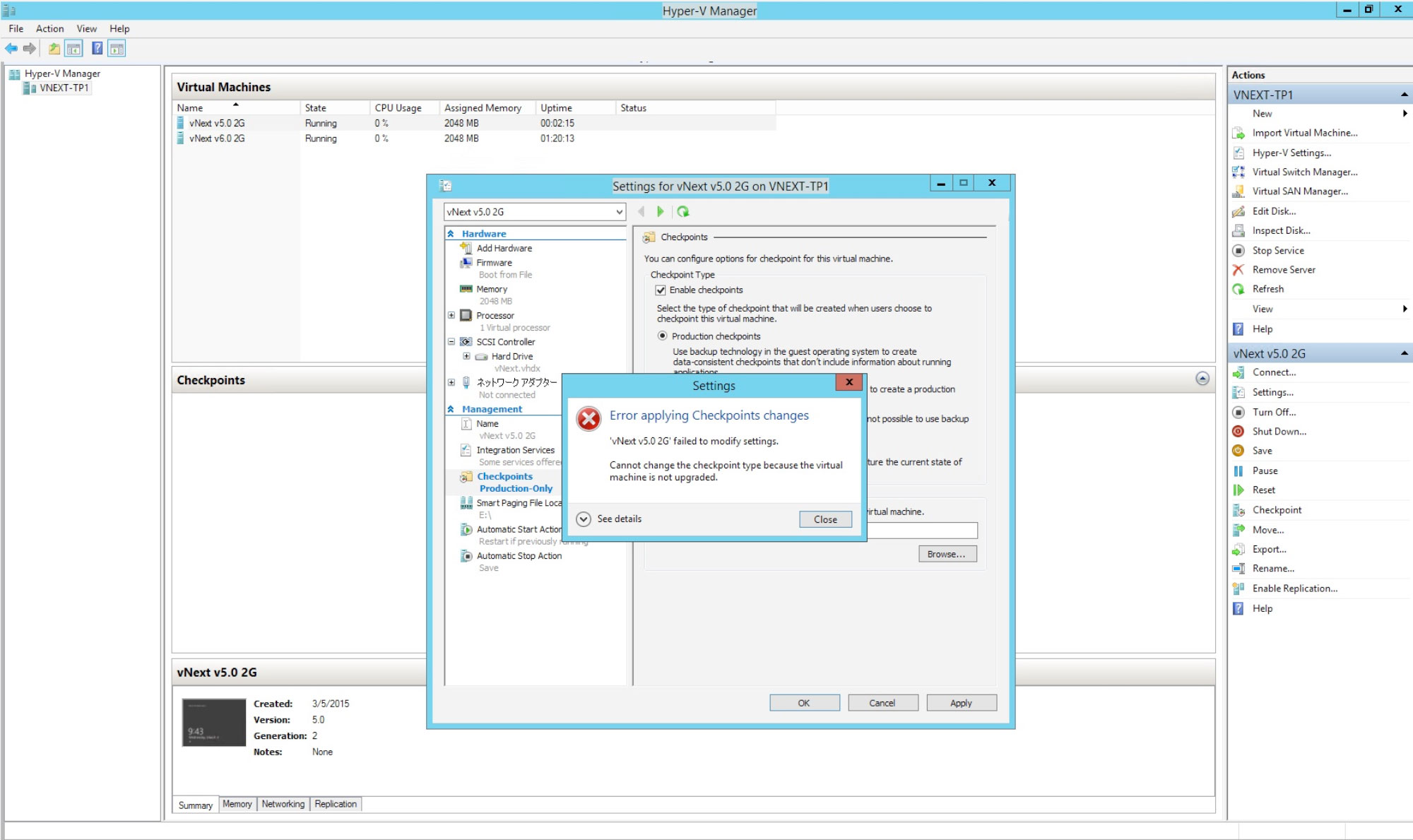Click Close in error dialog
This screenshot has width=1413, height=840.
pyautogui.click(x=825, y=519)
